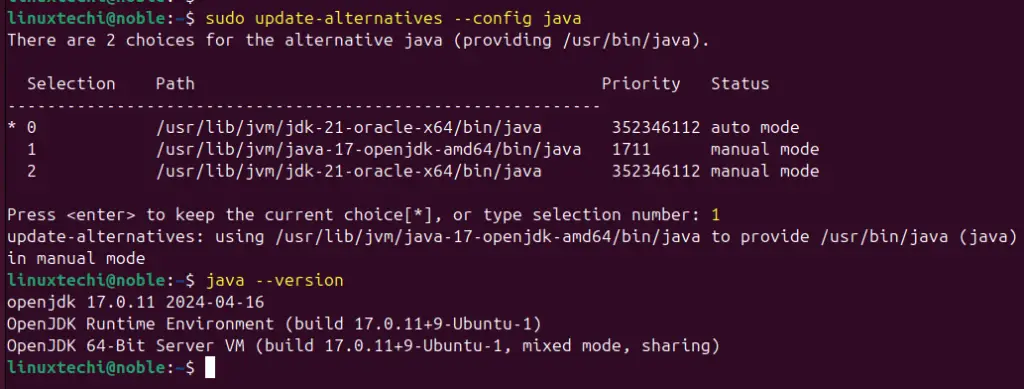Select the java-17-openjdk-amd64 path text
The height and width of the screenshot is (389, 1024).
(x=368, y=150)
